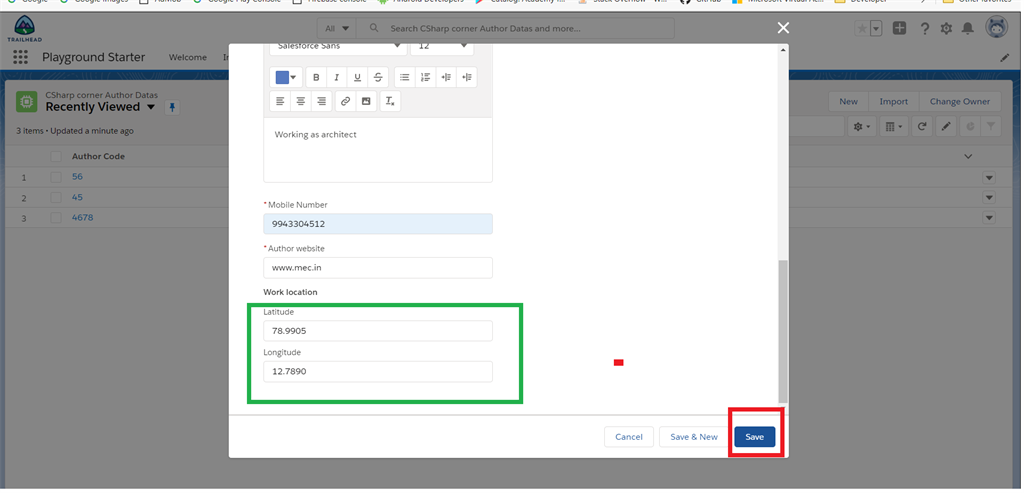The height and width of the screenshot is (493, 1024).
Task: Click the Latitude field
Action: pos(378,331)
